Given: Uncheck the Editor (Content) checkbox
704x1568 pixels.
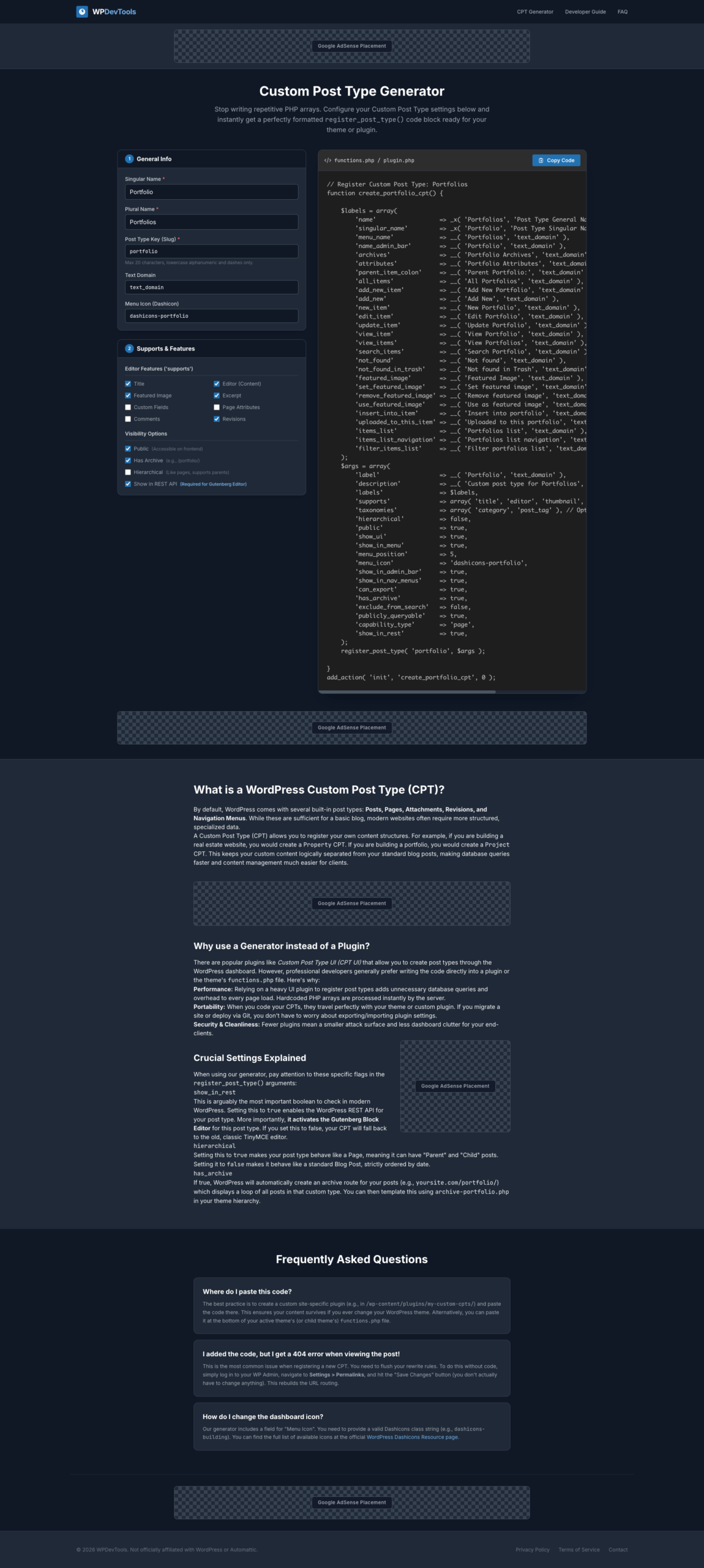Looking at the screenshot, I should tap(217, 384).
